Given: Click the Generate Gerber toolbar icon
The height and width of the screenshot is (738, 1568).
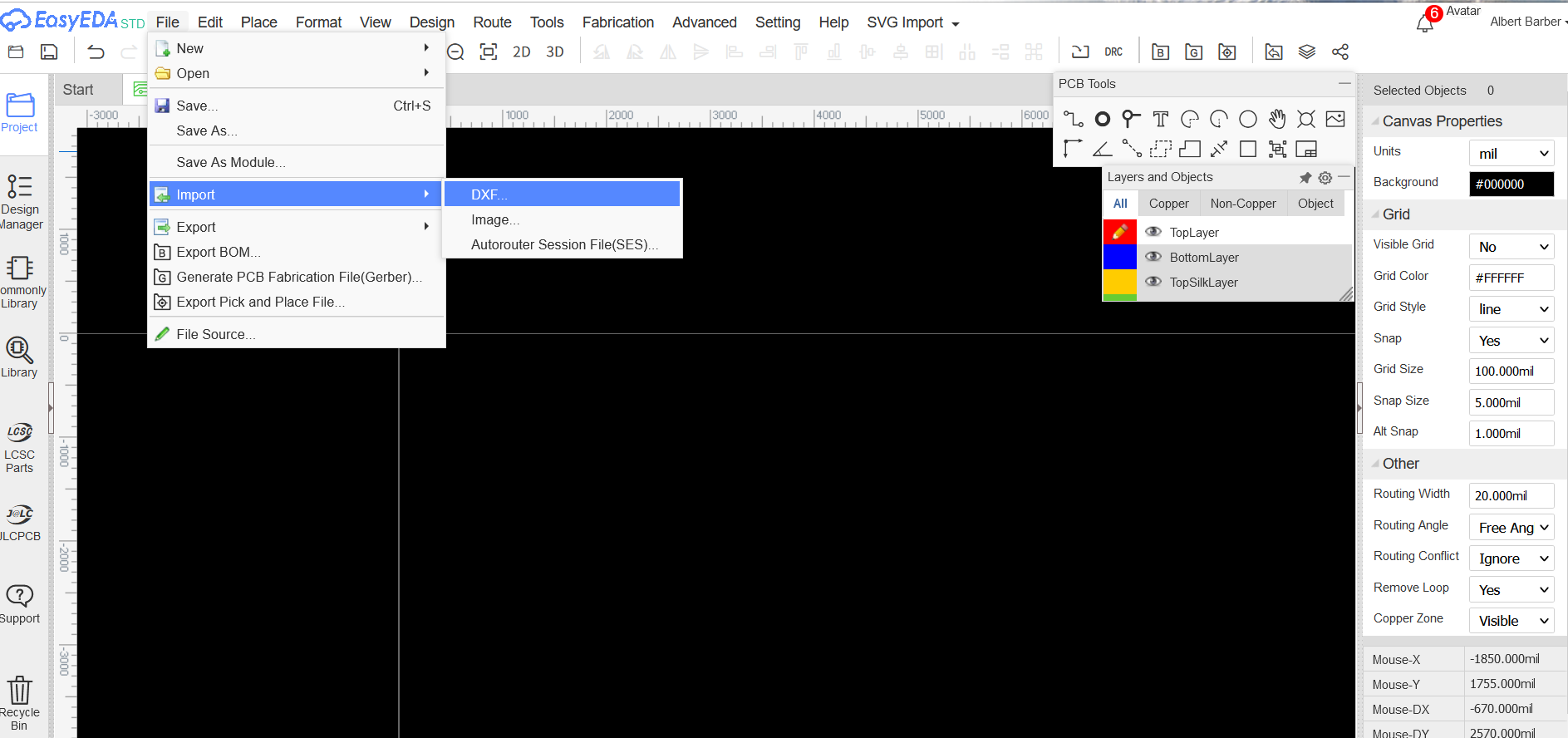Looking at the screenshot, I should (1194, 52).
